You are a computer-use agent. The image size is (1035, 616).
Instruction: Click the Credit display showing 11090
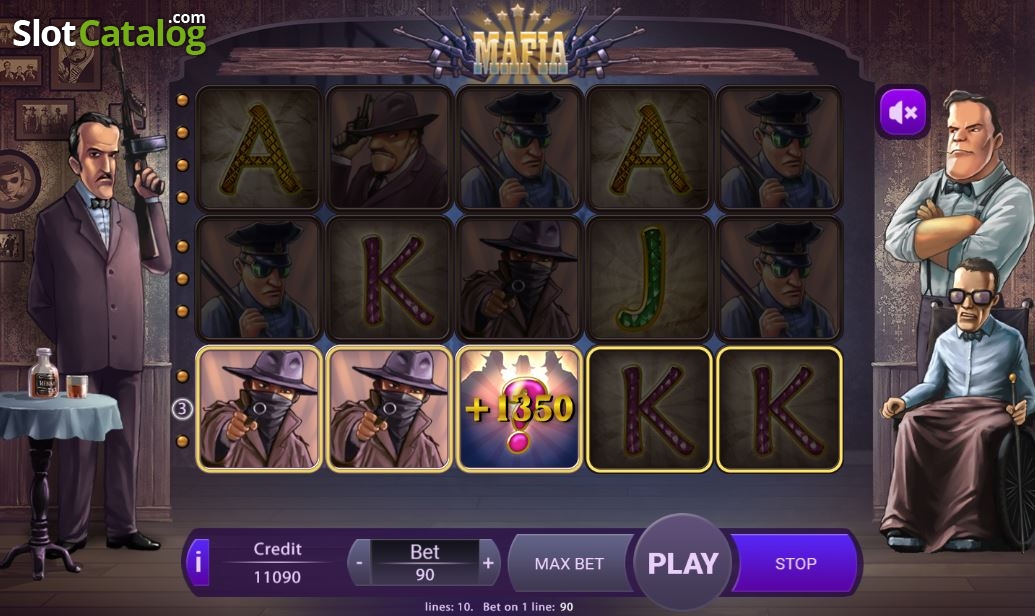[277, 576]
